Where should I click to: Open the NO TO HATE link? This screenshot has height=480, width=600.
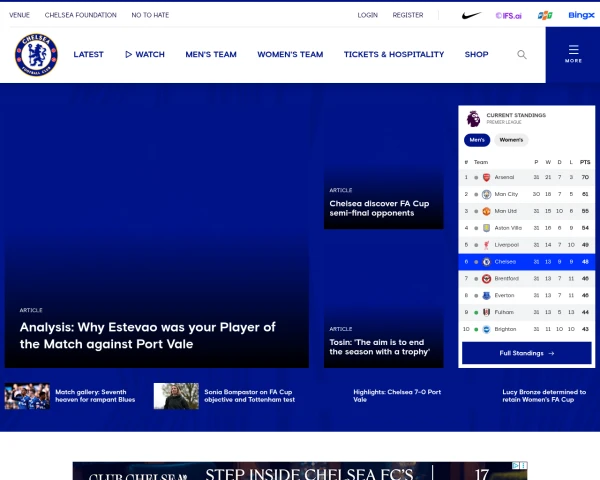pos(150,15)
